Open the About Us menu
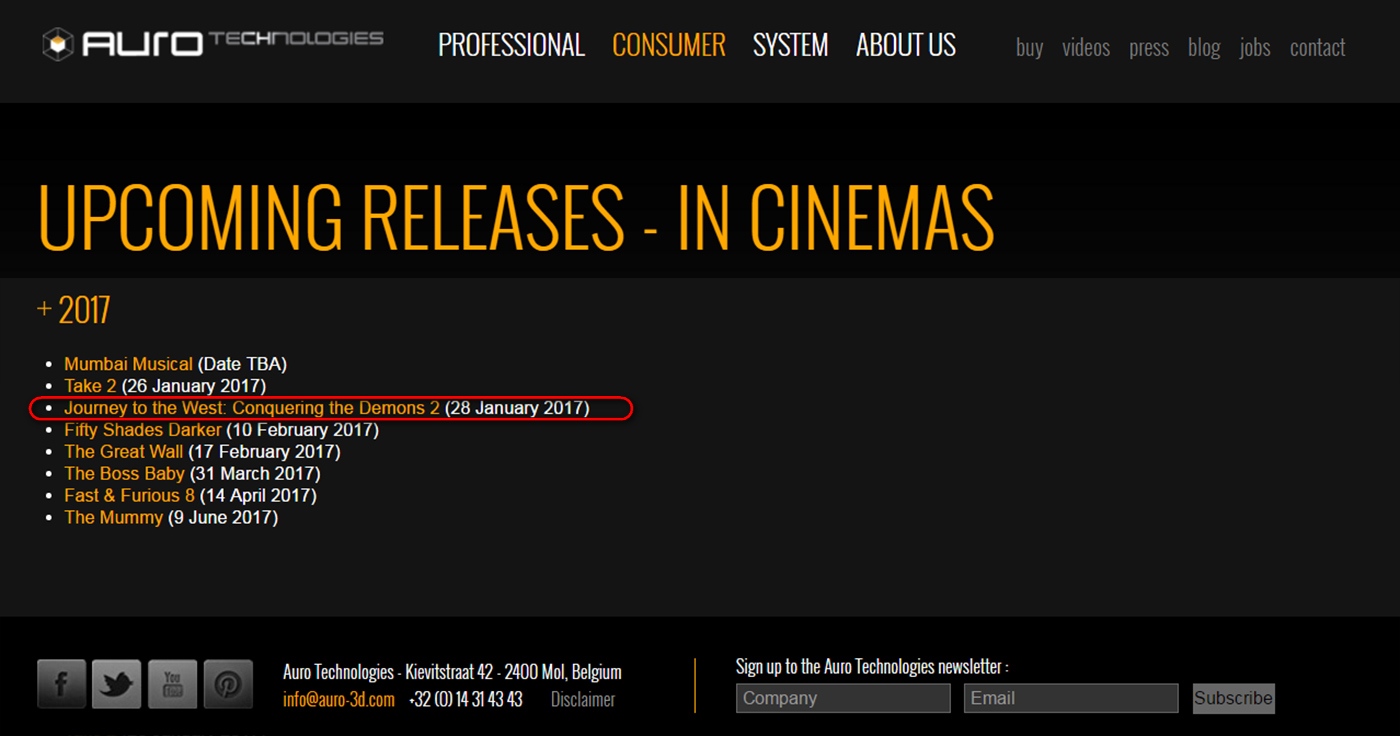 coord(905,45)
